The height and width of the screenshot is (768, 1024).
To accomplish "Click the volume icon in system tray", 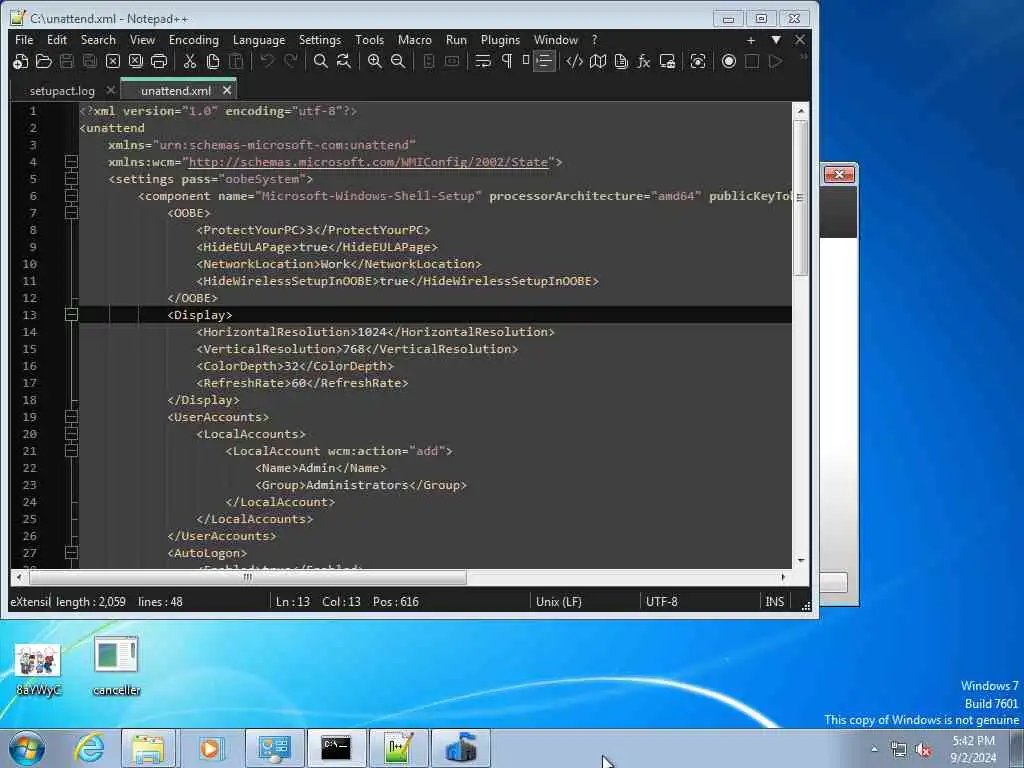I will pos(923,750).
